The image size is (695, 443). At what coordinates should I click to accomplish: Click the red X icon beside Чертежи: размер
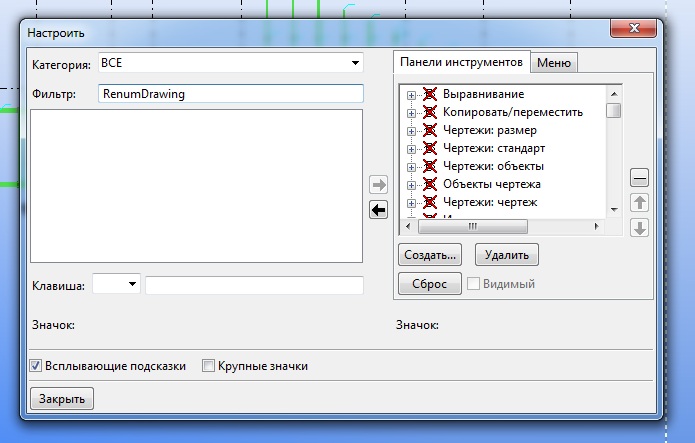tap(429, 130)
